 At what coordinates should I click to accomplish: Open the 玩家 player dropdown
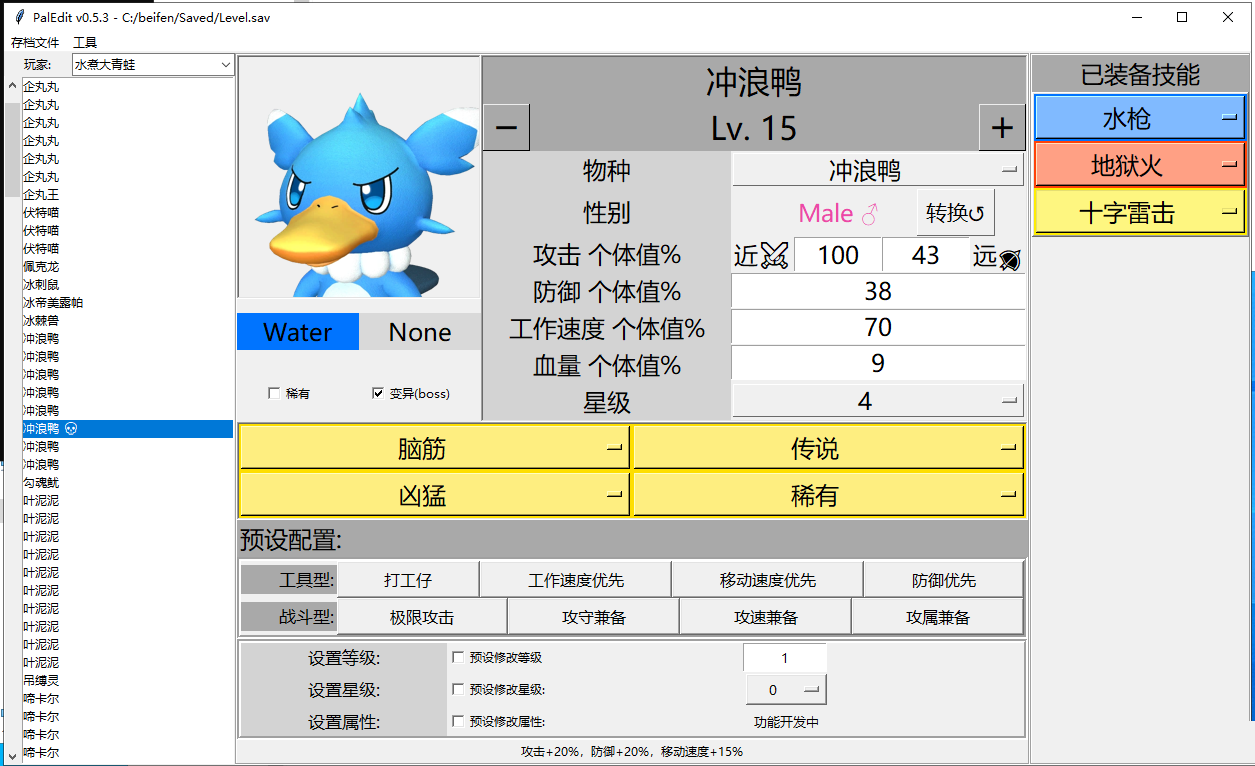tap(153, 65)
